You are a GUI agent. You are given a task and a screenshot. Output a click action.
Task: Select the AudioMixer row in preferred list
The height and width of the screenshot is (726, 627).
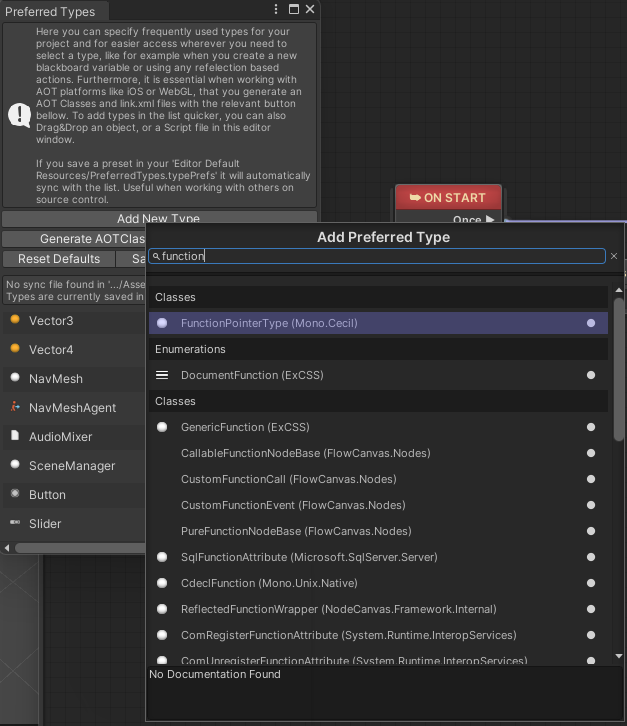(x=74, y=437)
